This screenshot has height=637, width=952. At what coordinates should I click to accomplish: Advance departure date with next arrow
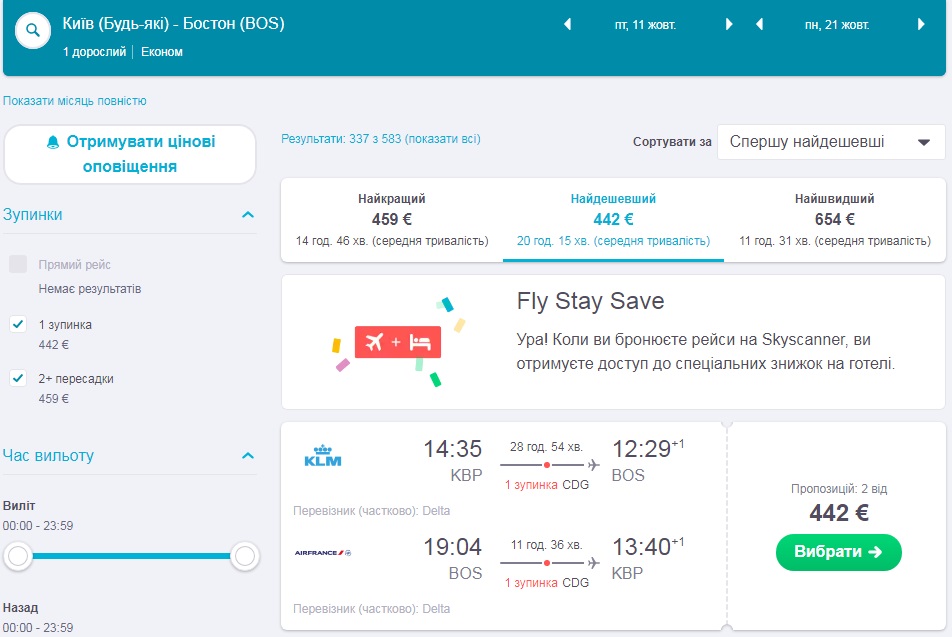point(729,25)
